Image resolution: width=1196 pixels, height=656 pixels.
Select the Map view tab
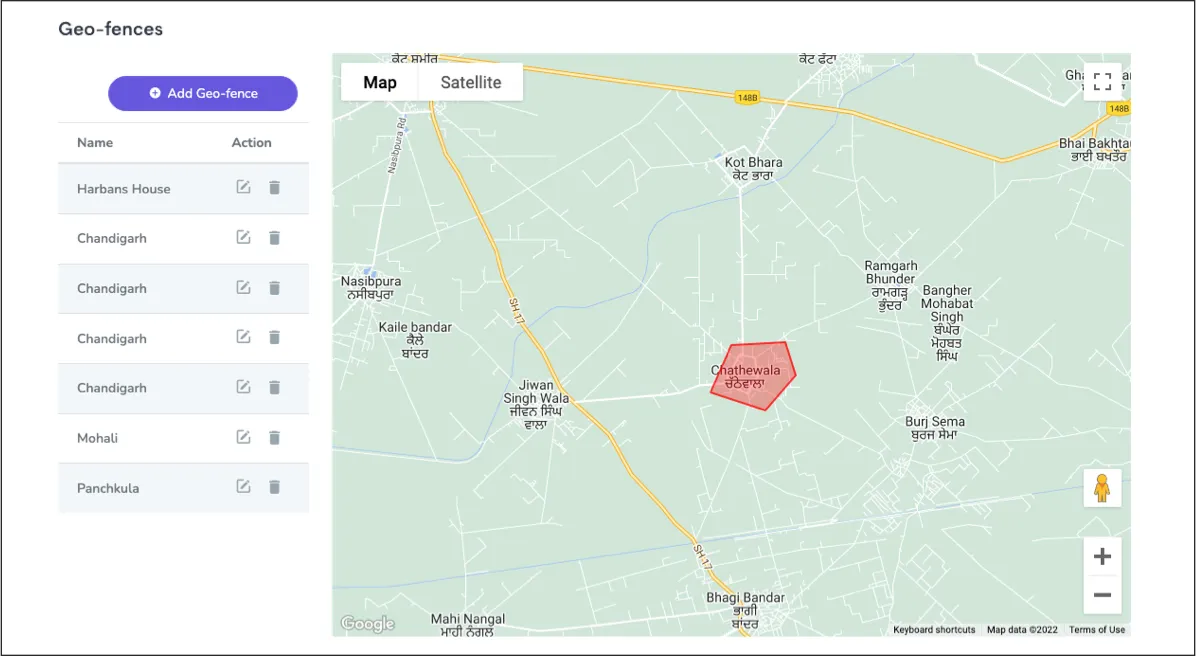(380, 82)
